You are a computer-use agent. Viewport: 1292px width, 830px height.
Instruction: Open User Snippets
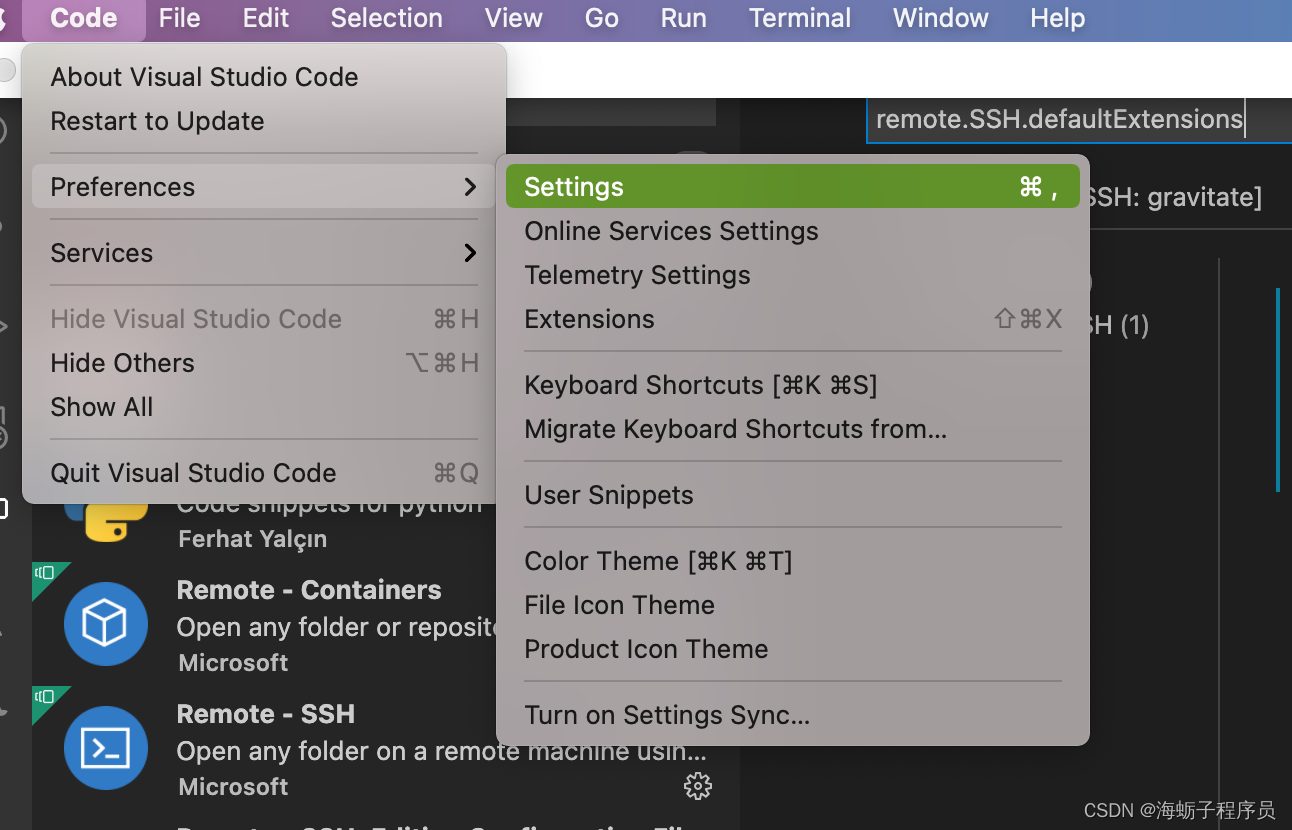pyautogui.click(x=793, y=495)
